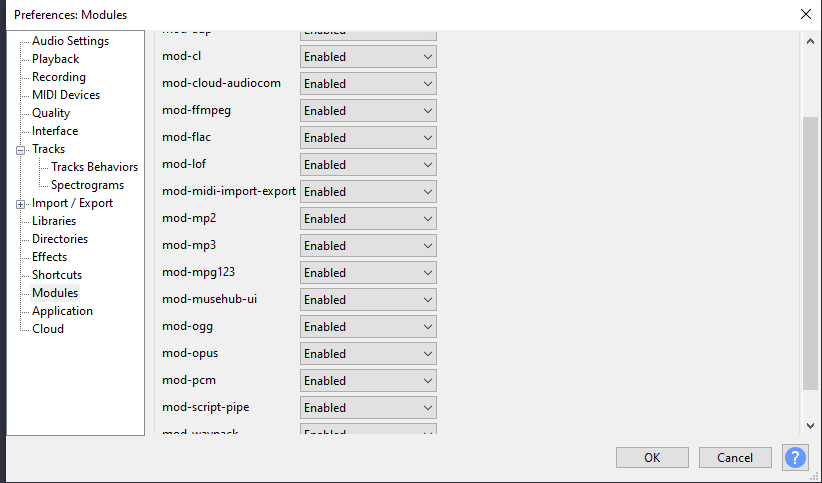Click the scrollbar up arrow
The height and width of the screenshot is (483, 822).
(x=810, y=39)
